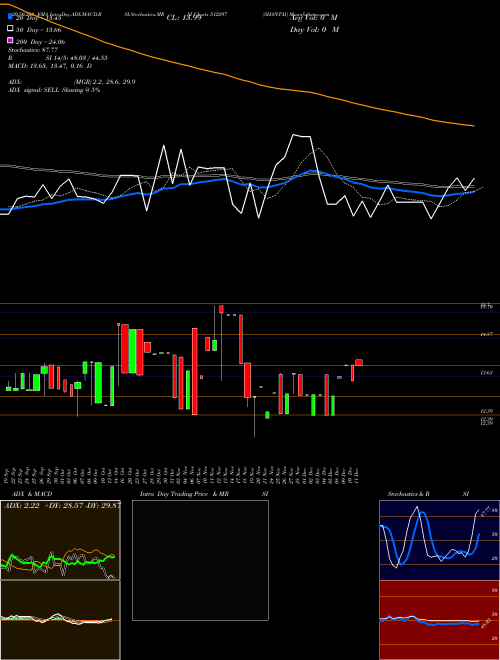The image size is (500, 660).
Task: Click the 'Stochastics: 87.77' reading
Action: point(33,50)
